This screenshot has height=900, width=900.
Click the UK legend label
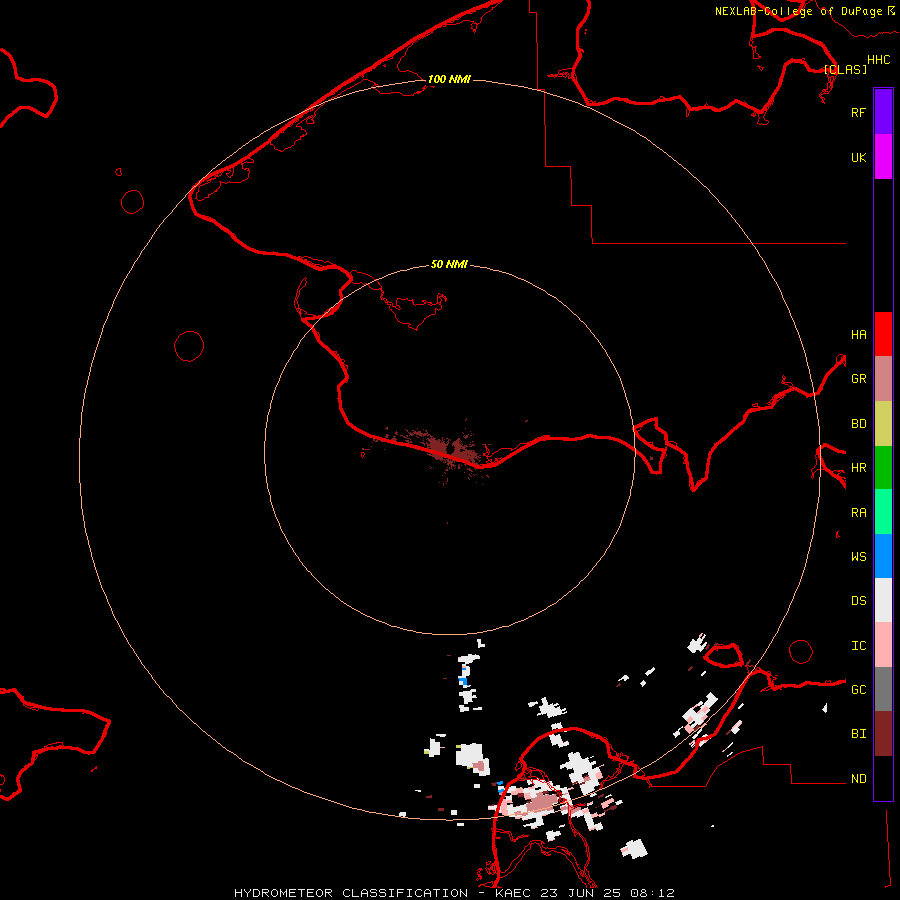pos(858,157)
